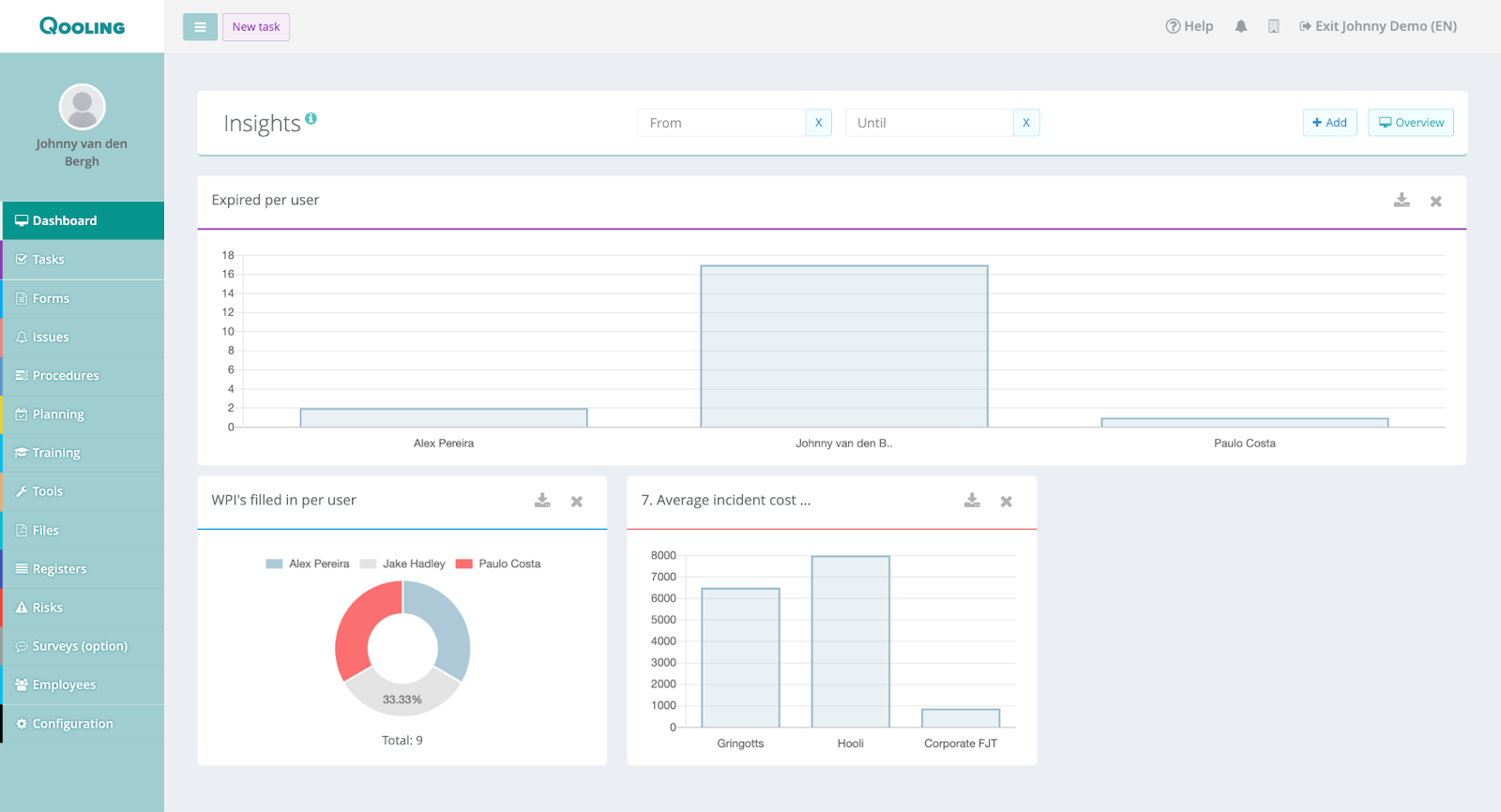Viewport: 1501px width, 812px height.
Task: Download Average incident cost chart
Action: (x=972, y=501)
